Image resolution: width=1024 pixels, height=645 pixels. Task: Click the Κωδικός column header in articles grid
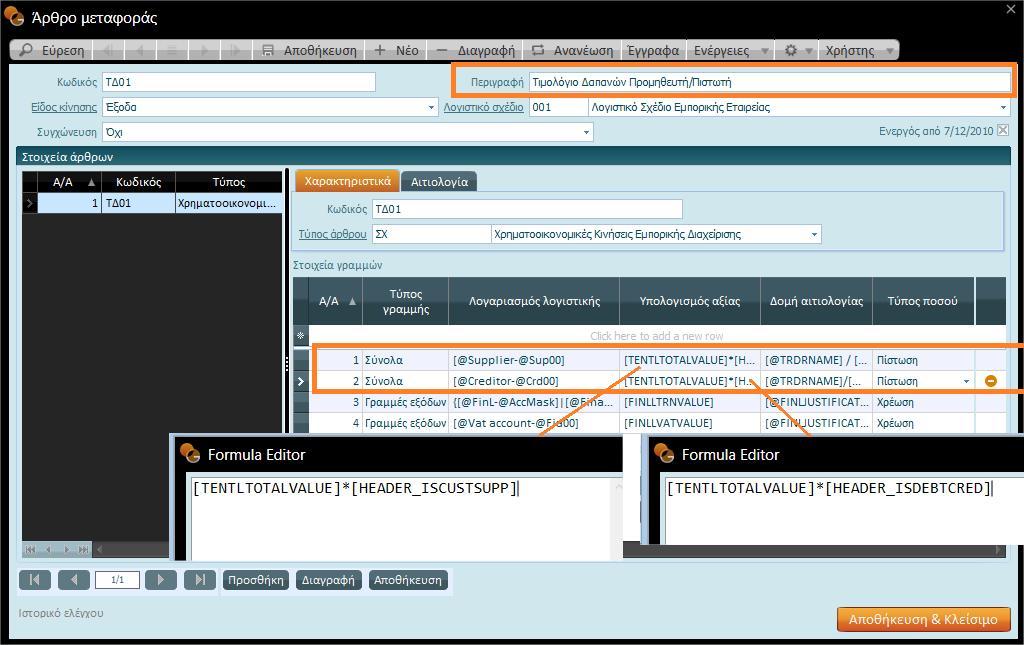point(138,182)
